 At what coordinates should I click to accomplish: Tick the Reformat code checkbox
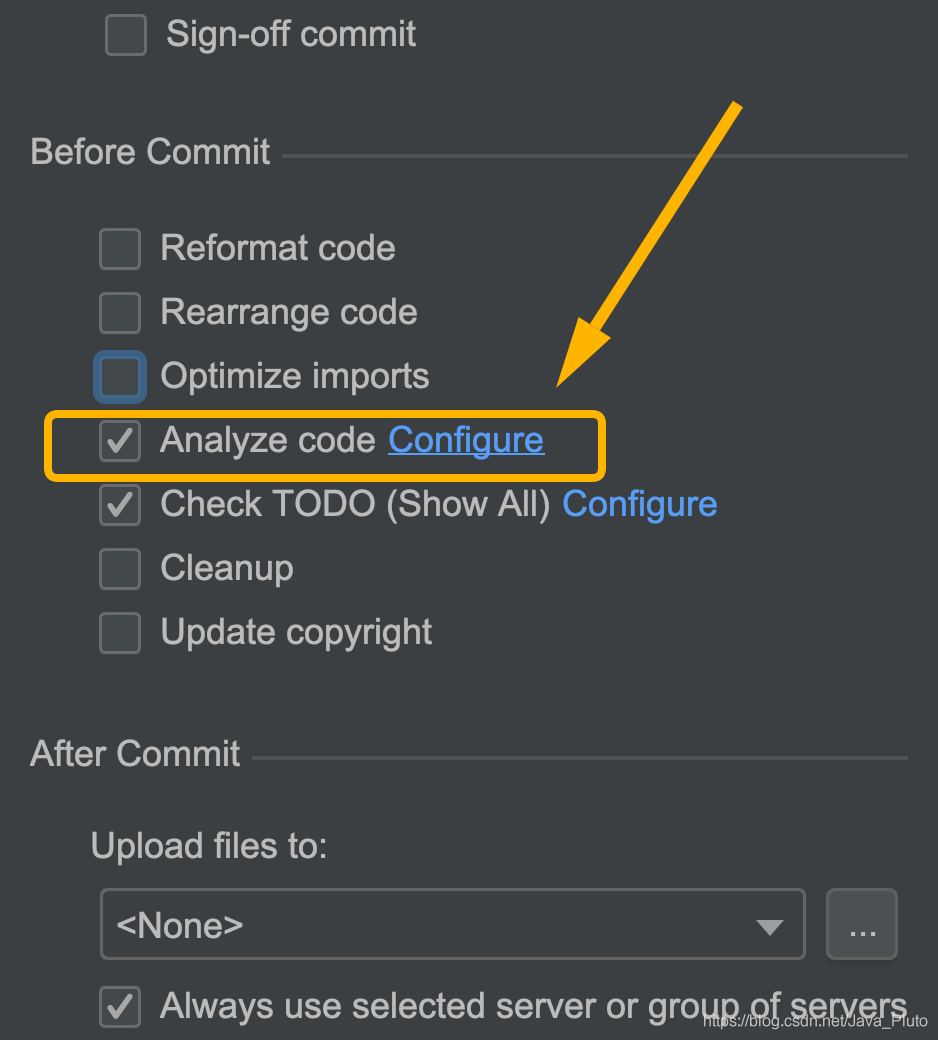coord(120,249)
